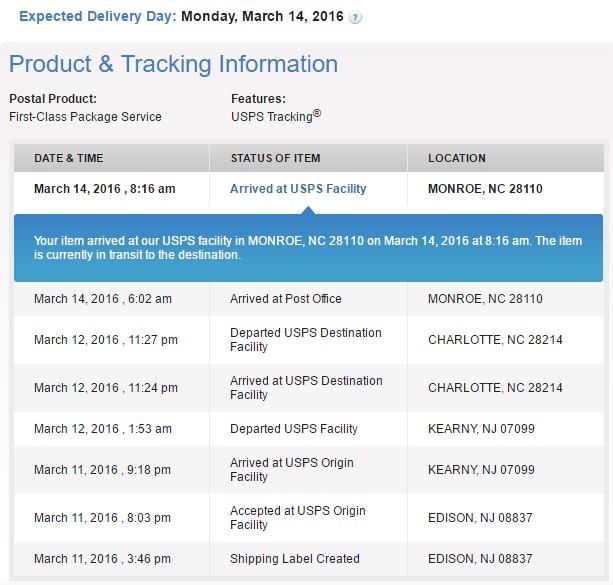Screen dimensions: 613x585
Task: Click the March 11, 2016, 3:46 pm timestamp
Action: (x=103, y=559)
